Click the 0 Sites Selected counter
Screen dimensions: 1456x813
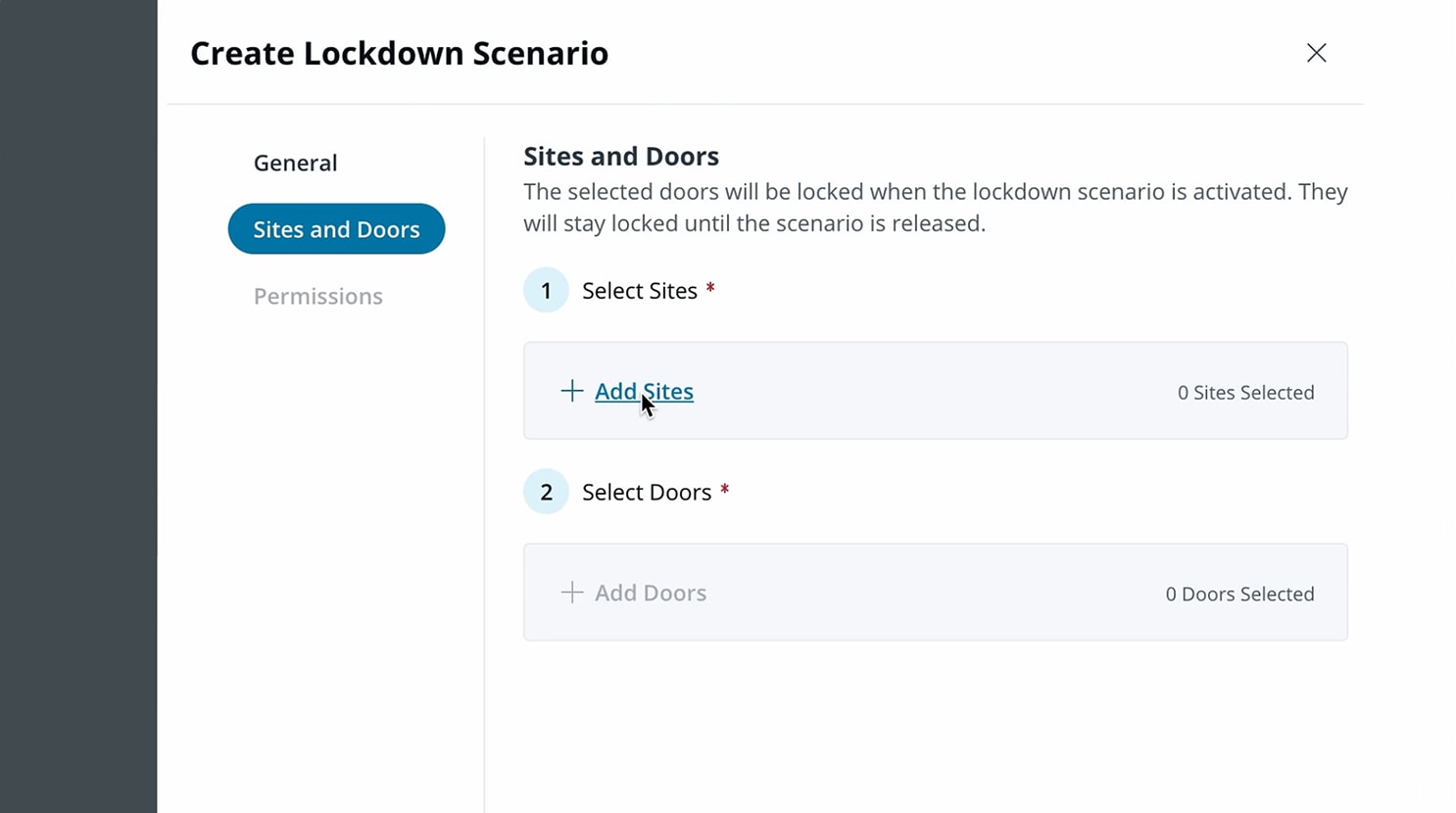click(x=1245, y=393)
